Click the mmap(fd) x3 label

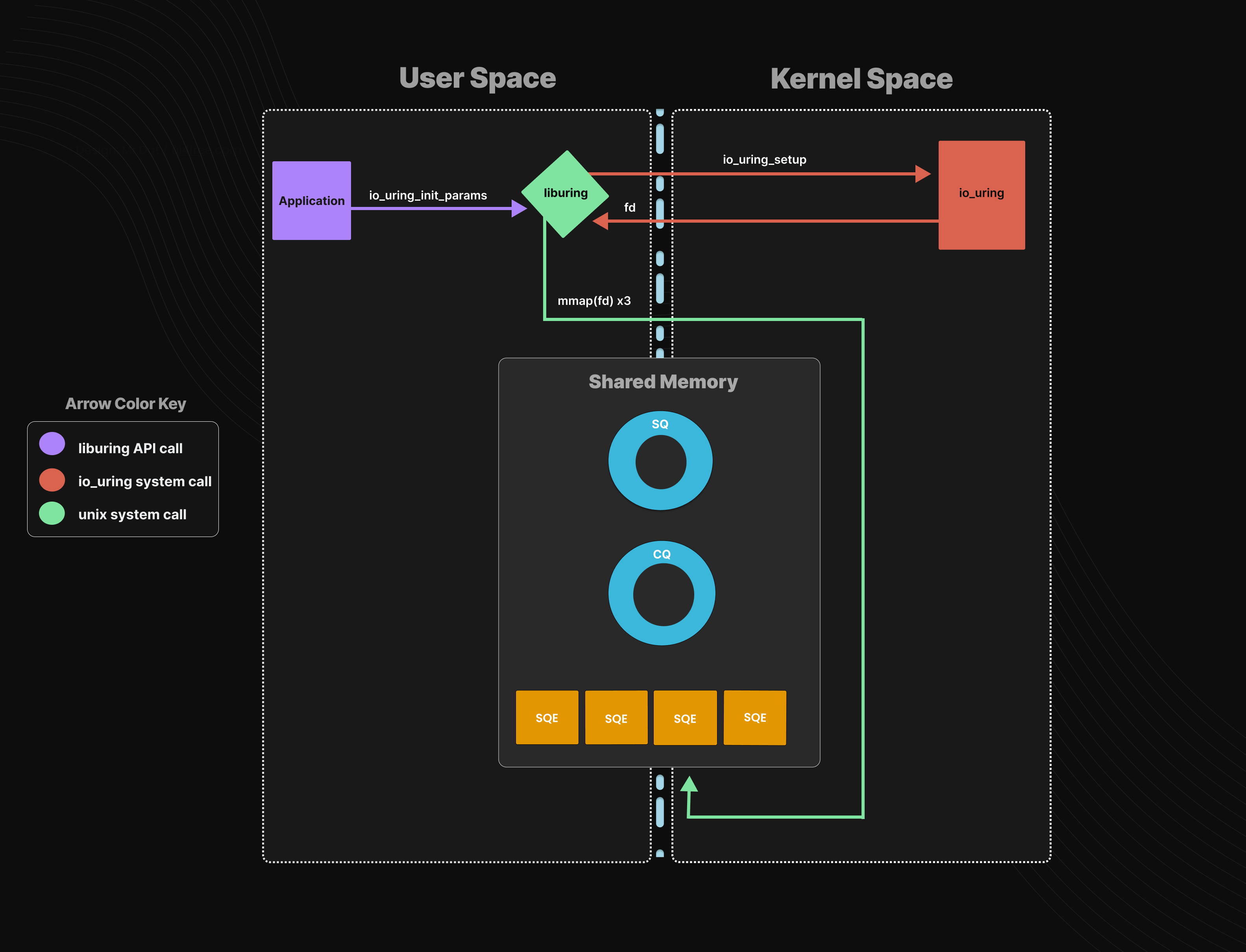point(593,301)
